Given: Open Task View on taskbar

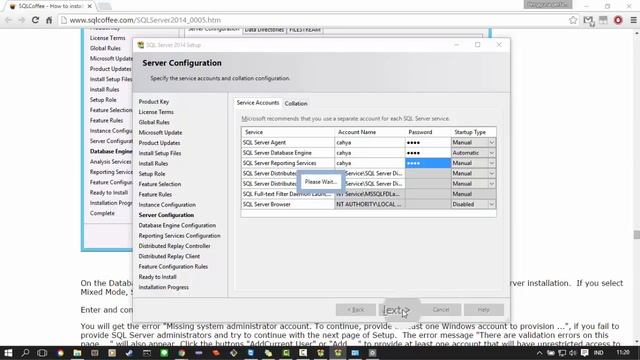Looking at the screenshot, I should point(42,353).
